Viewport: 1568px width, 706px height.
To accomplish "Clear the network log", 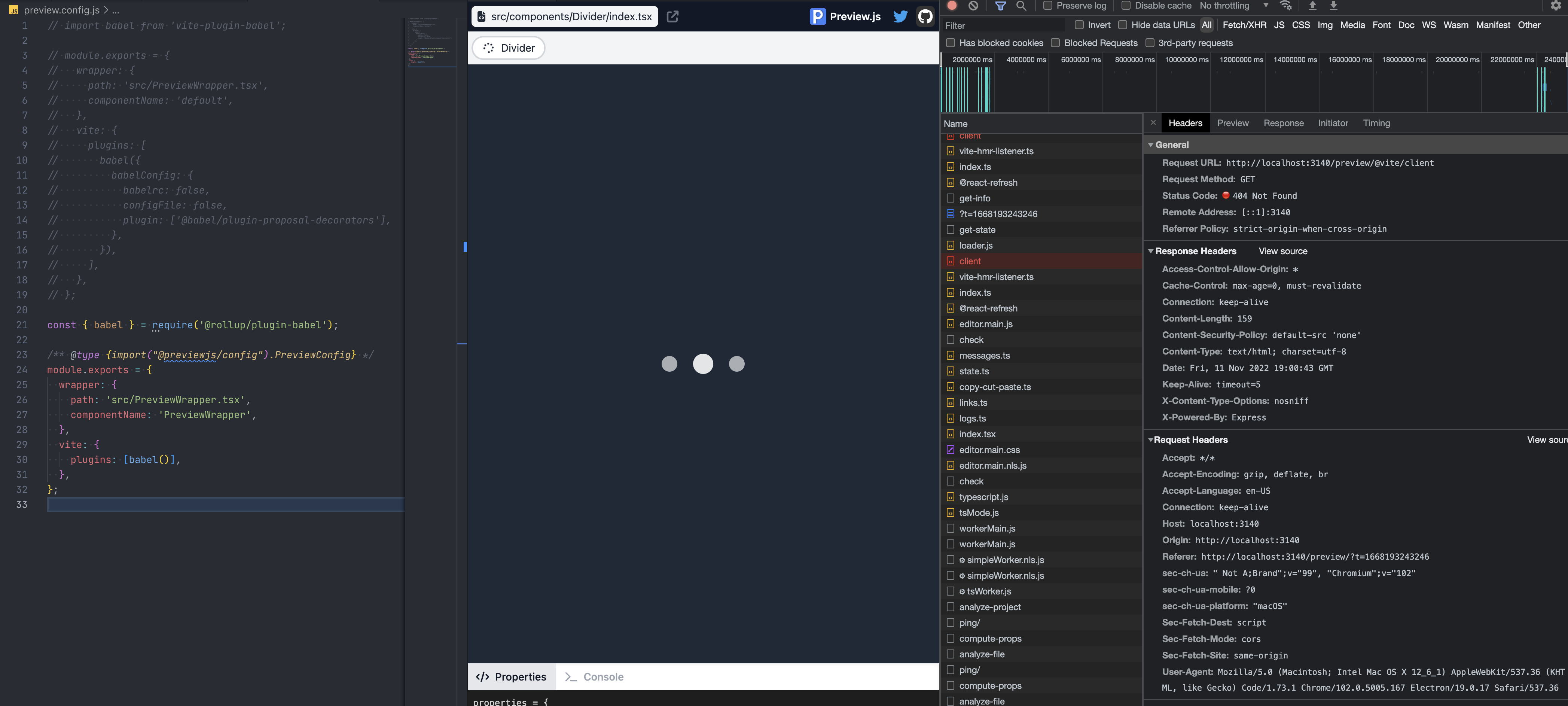I will pos(973,6).
